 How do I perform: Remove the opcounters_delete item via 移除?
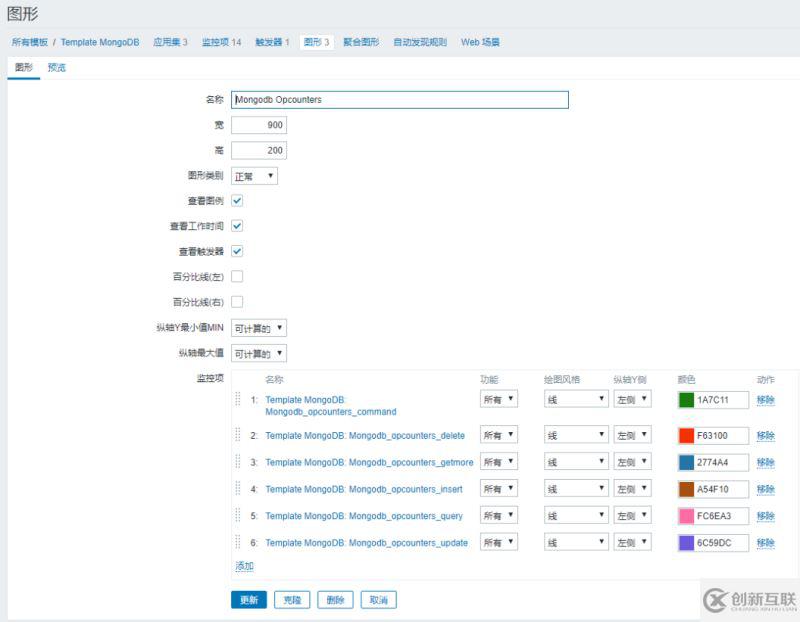(x=766, y=435)
